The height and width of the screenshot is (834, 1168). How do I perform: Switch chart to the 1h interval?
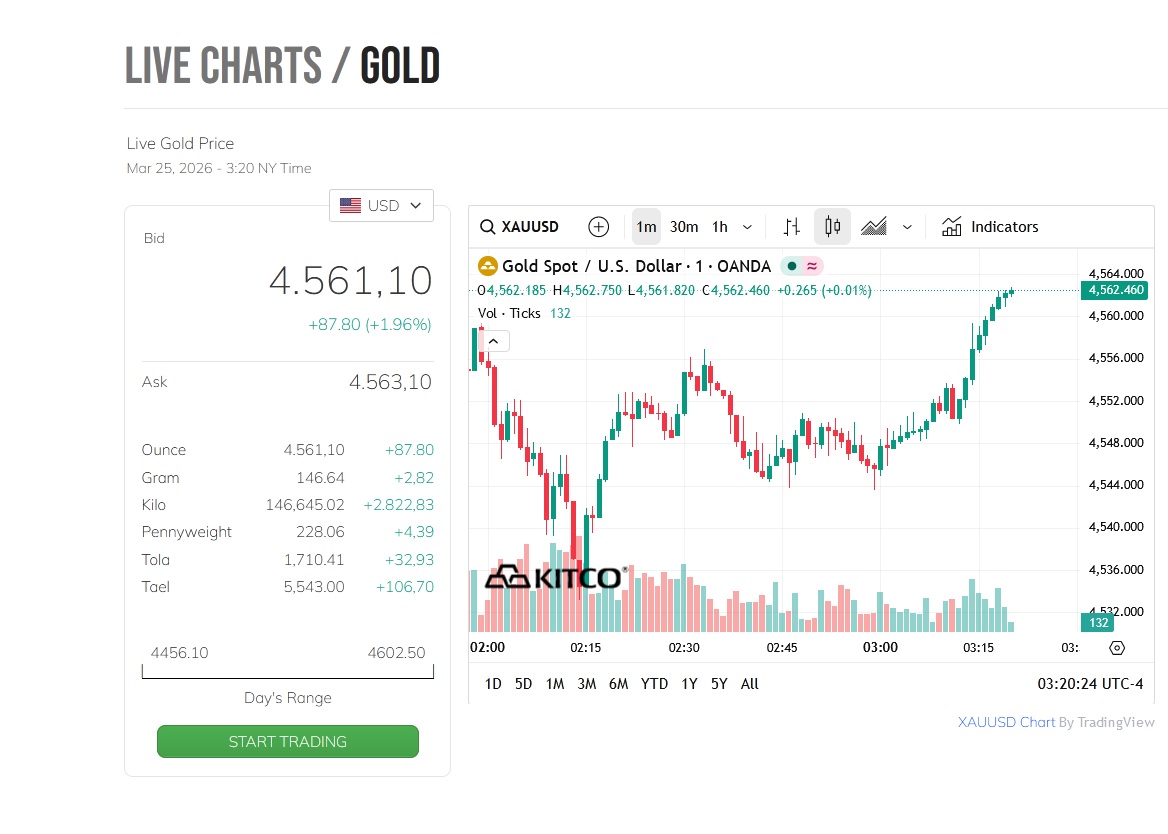tap(720, 227)
